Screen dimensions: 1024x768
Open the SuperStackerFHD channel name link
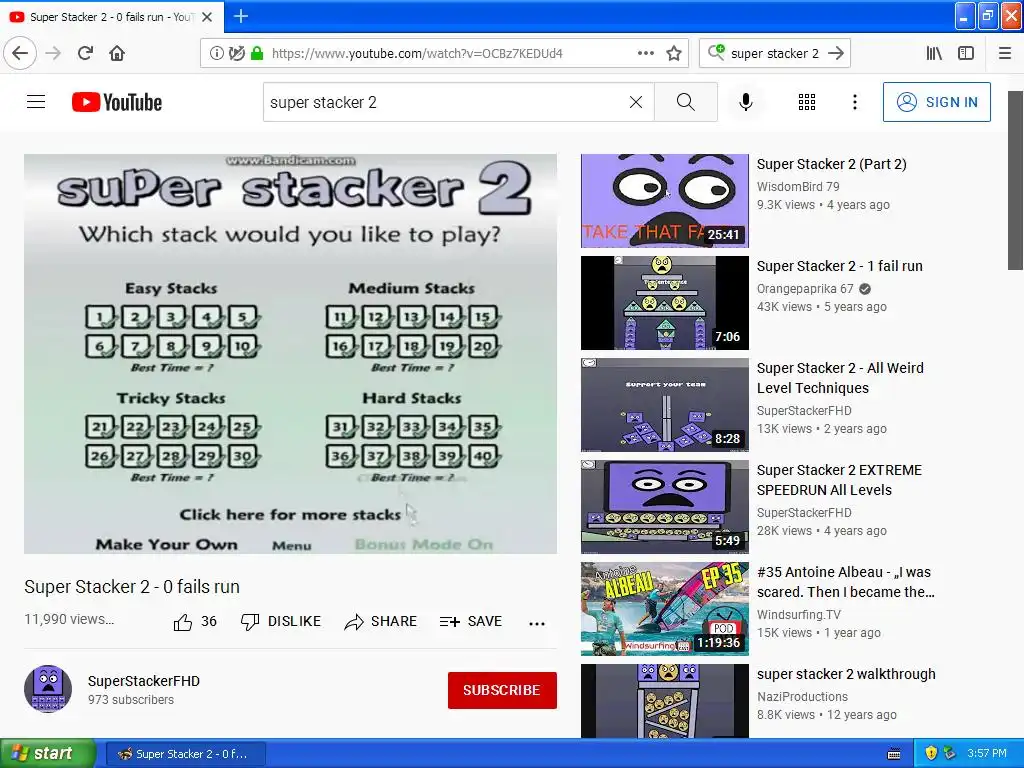(x=144, y=680)
